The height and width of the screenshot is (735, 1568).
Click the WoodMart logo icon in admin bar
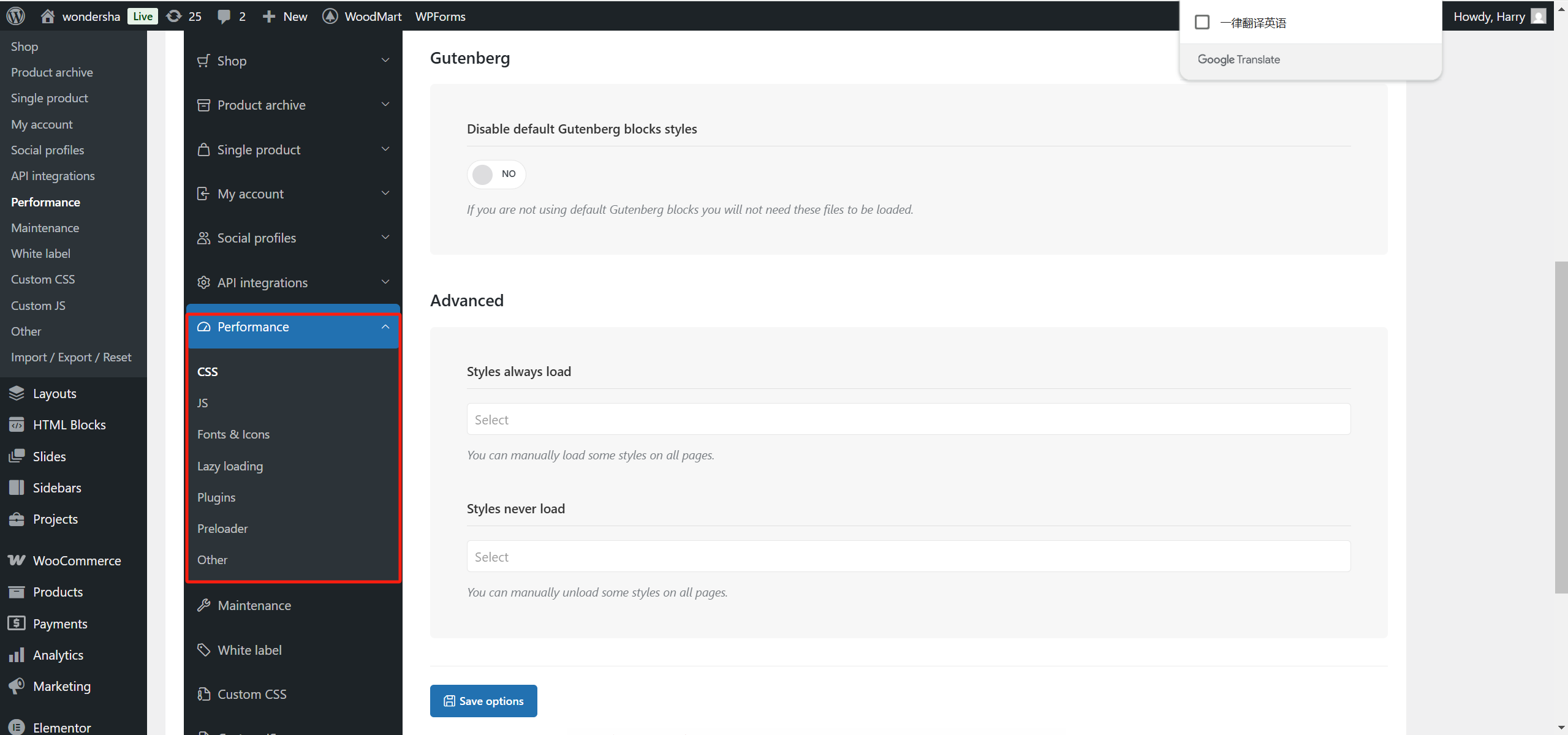pyautogui.click(x=330, y=17)
